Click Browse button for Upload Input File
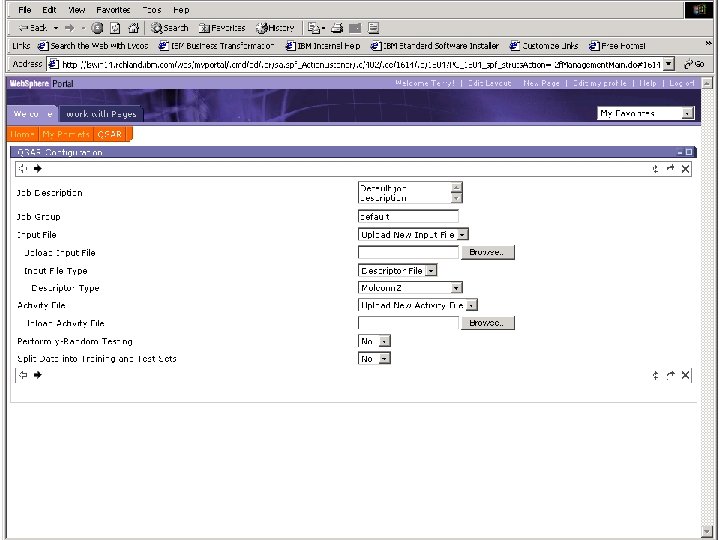Image resolution: width=720 pixels, height=540 pixels. point(488,252)
